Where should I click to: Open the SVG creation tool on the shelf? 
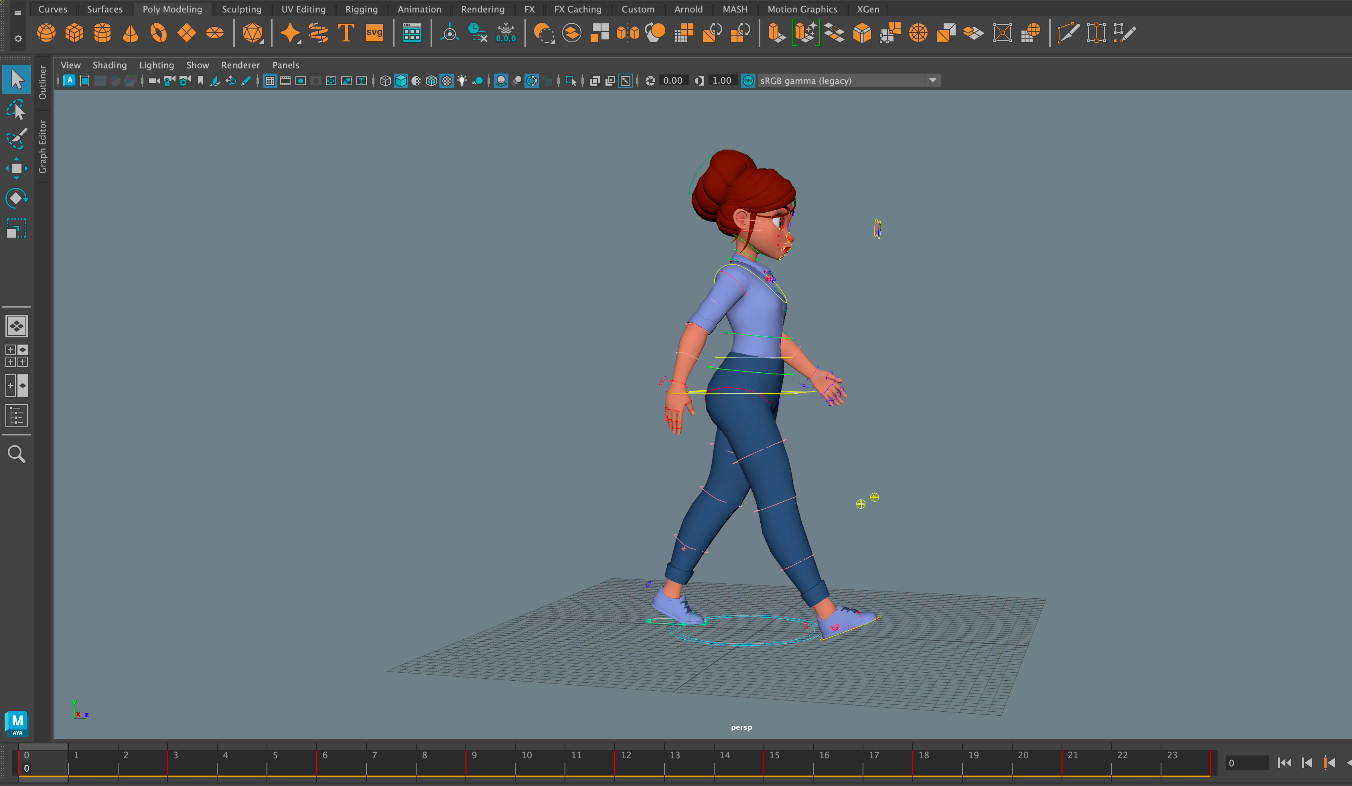click(373, 32)
